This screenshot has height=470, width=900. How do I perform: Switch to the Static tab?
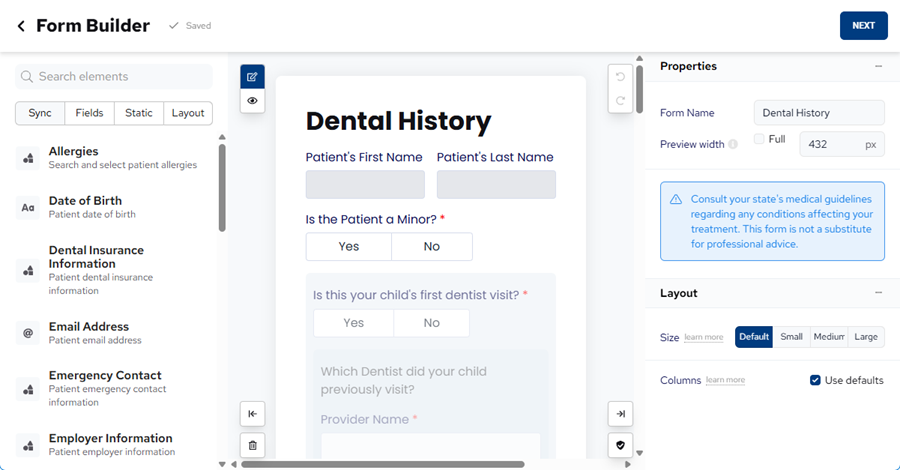pyautogui.click(x=139, y=113)
